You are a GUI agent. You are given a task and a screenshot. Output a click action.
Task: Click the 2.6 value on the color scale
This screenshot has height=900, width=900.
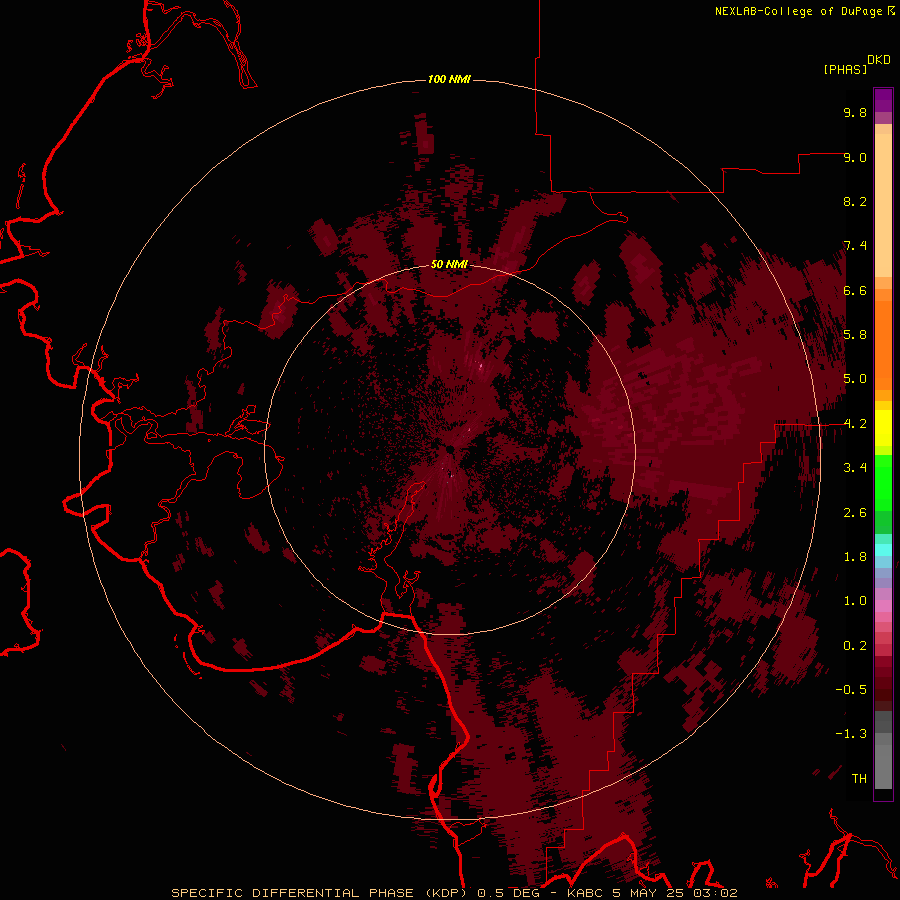click(x=855, y=513)
